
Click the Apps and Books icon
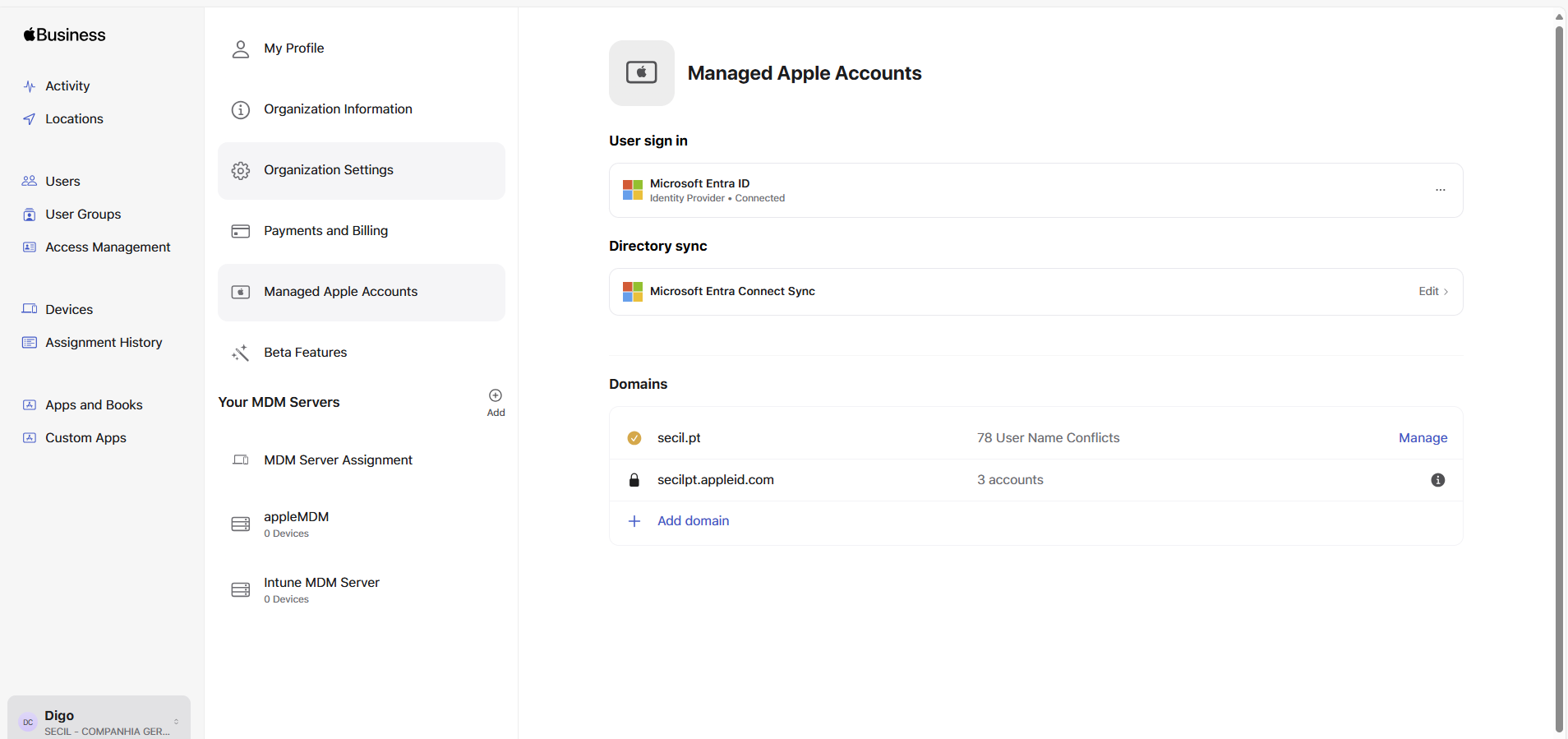pyautogui.click(x=30, y=405)
